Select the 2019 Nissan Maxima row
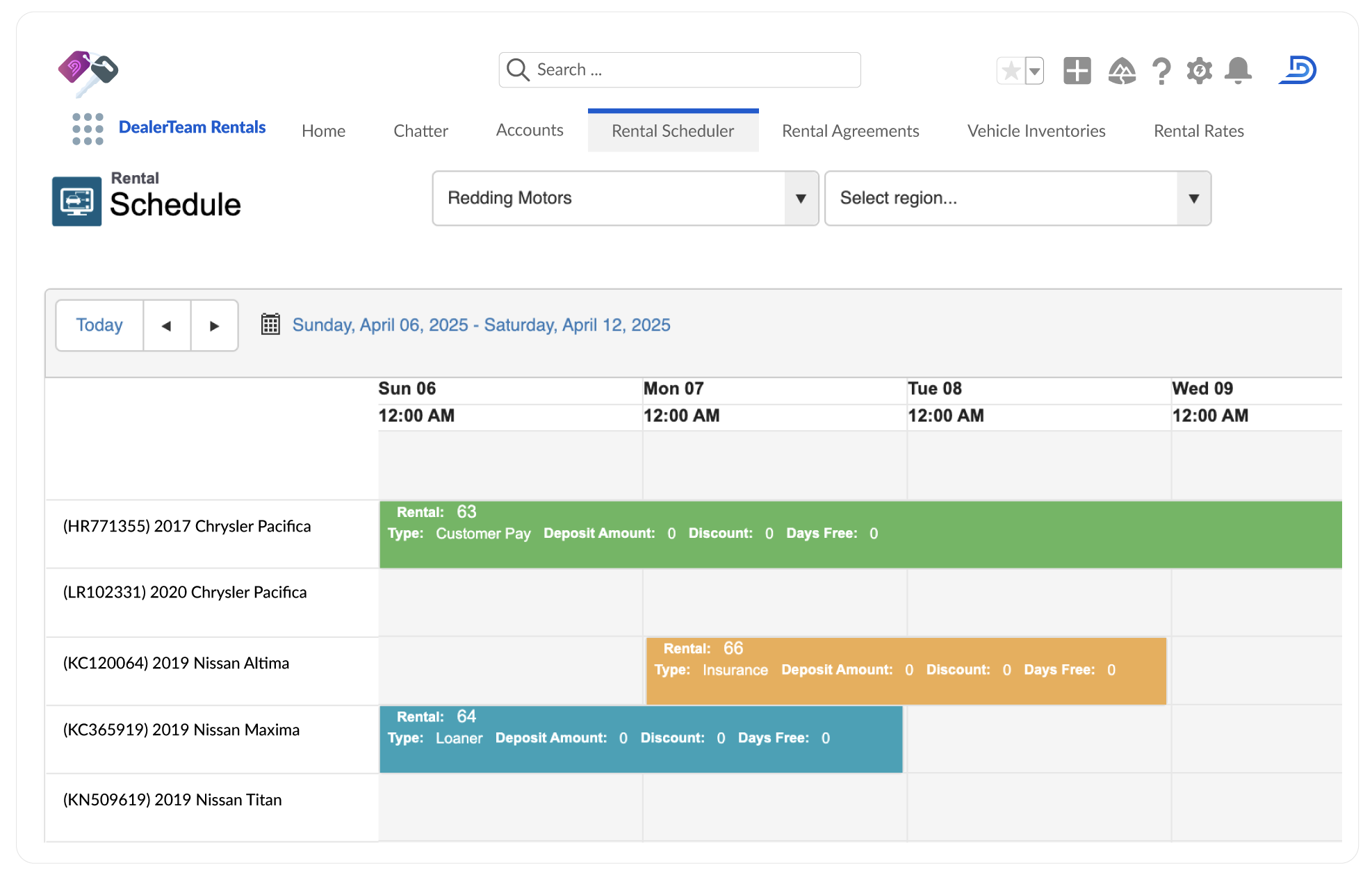 (x=181, y=730)
